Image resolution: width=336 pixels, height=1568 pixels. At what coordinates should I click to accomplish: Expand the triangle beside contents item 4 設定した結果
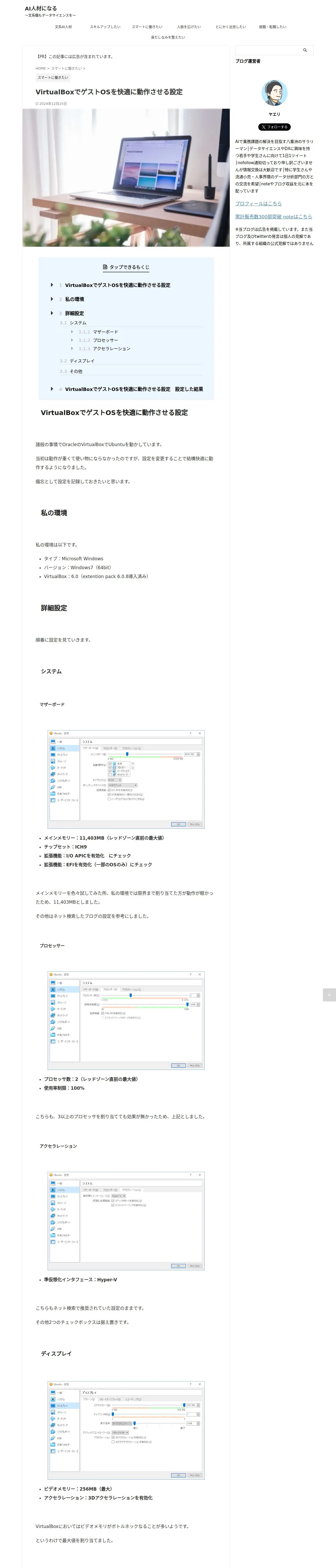pyautogui.click(x=52, y=388)
